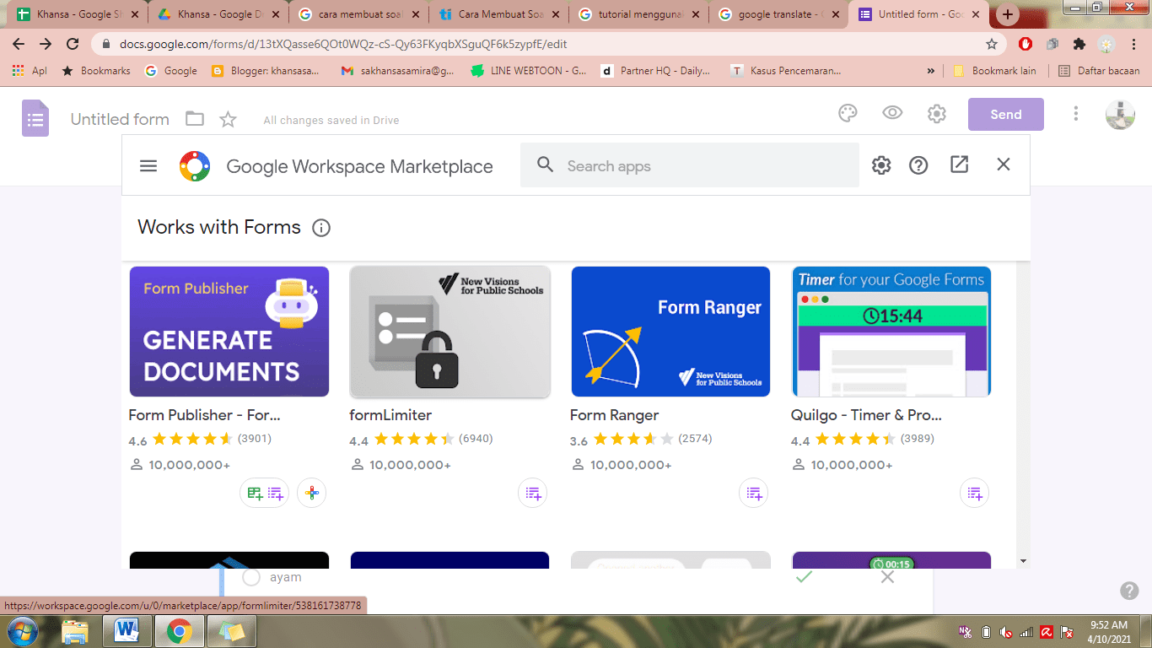This screenshot has width=1152, height=648.
Task: Expand hidden bookmarks chevron
Action: [930, 71]
